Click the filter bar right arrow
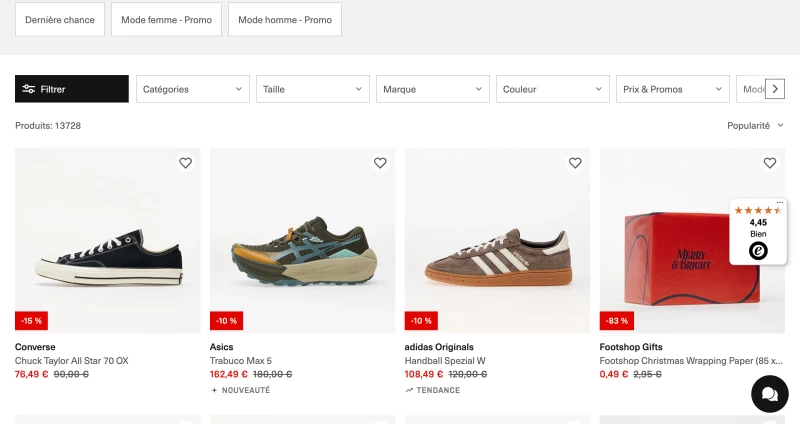This screenshot has width=800, height=424. pyautogui.click(x=776, y=89)
